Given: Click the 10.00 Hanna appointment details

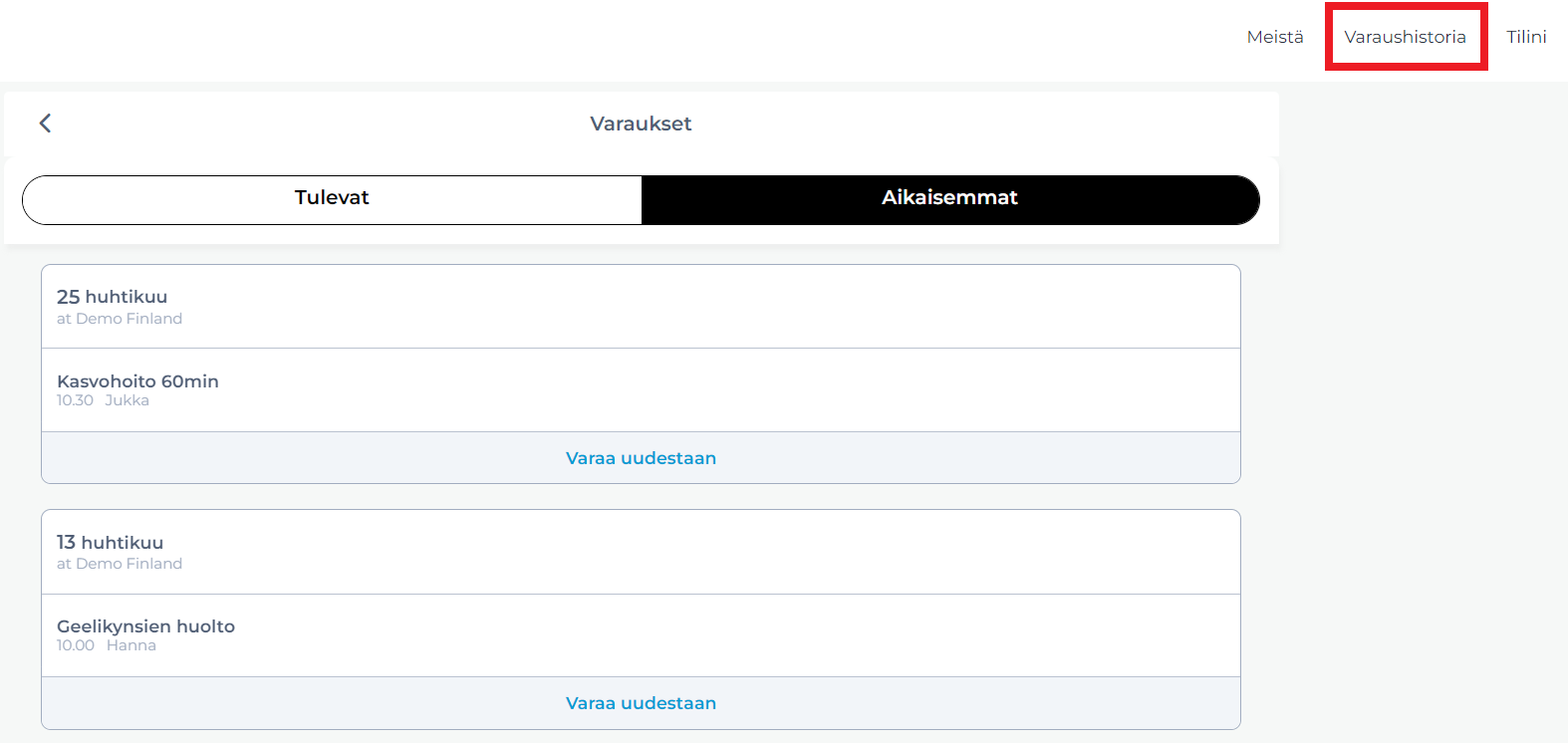Looking at the screenshot, I should click(x=106, y=645).
